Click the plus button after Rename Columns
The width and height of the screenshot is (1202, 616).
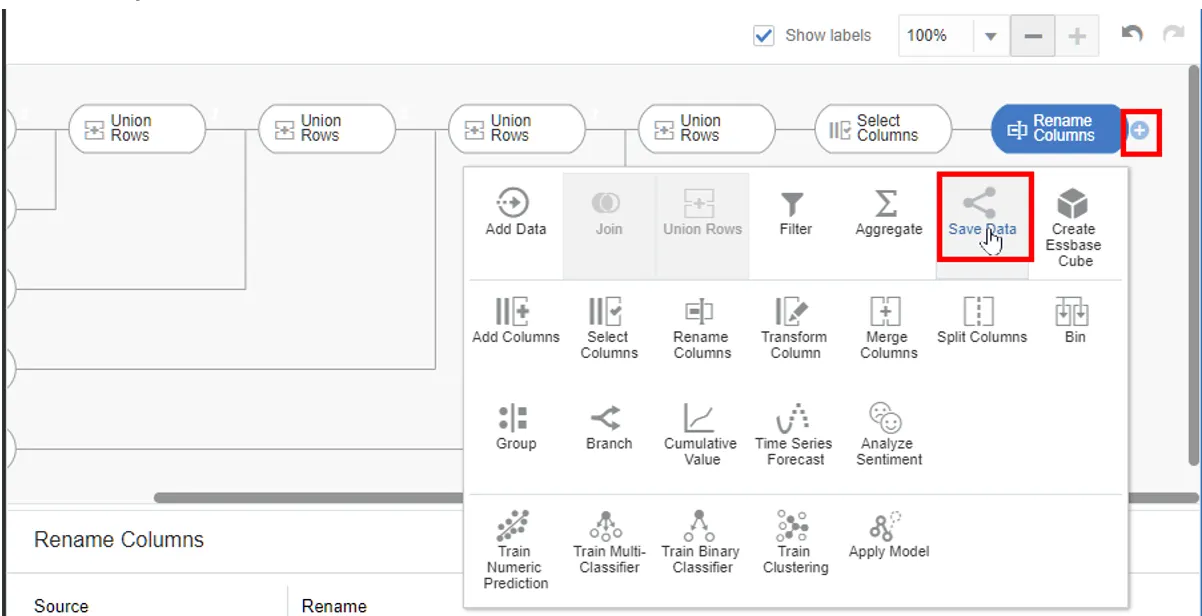coord(1140,130)
